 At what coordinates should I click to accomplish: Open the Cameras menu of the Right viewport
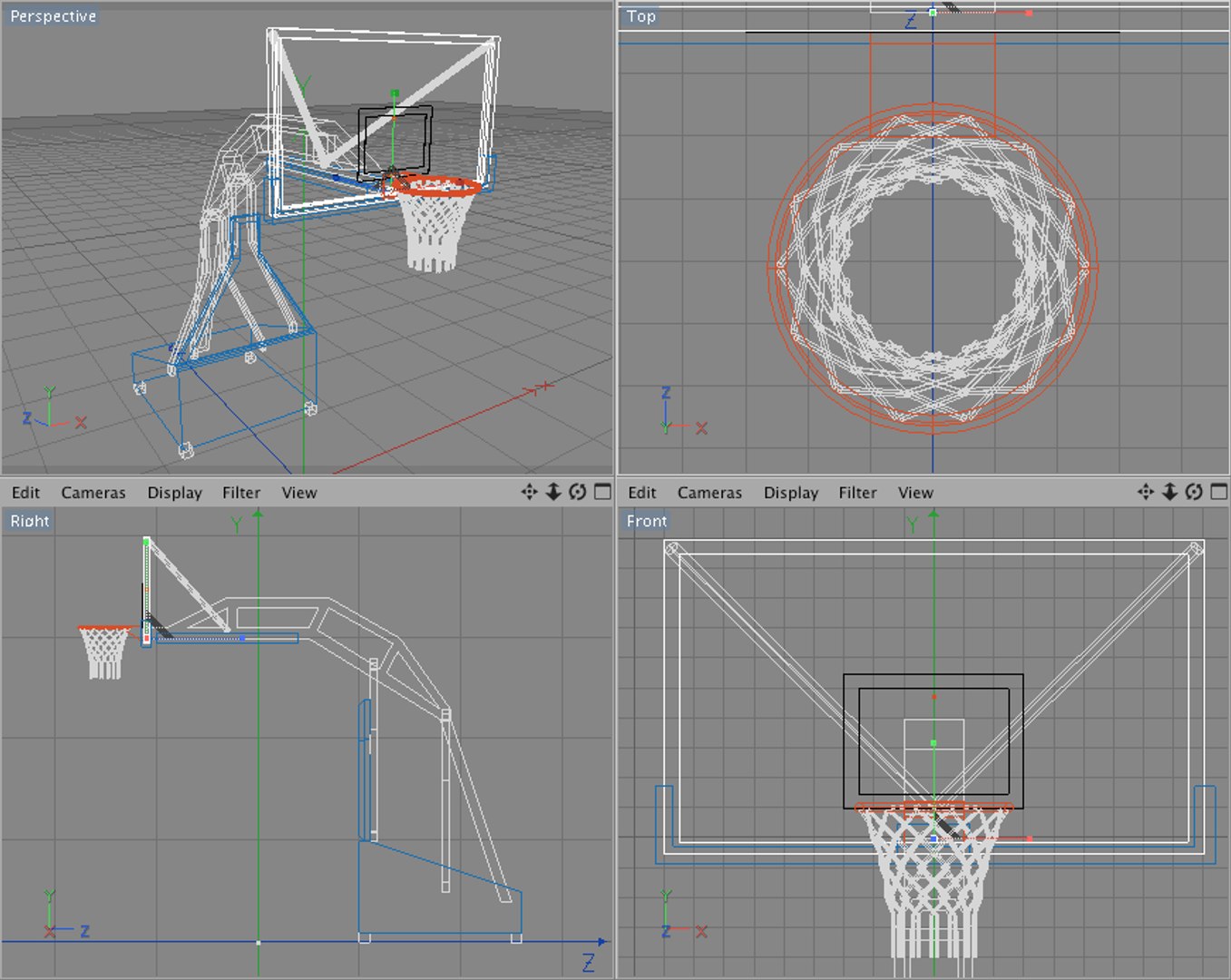93,493
